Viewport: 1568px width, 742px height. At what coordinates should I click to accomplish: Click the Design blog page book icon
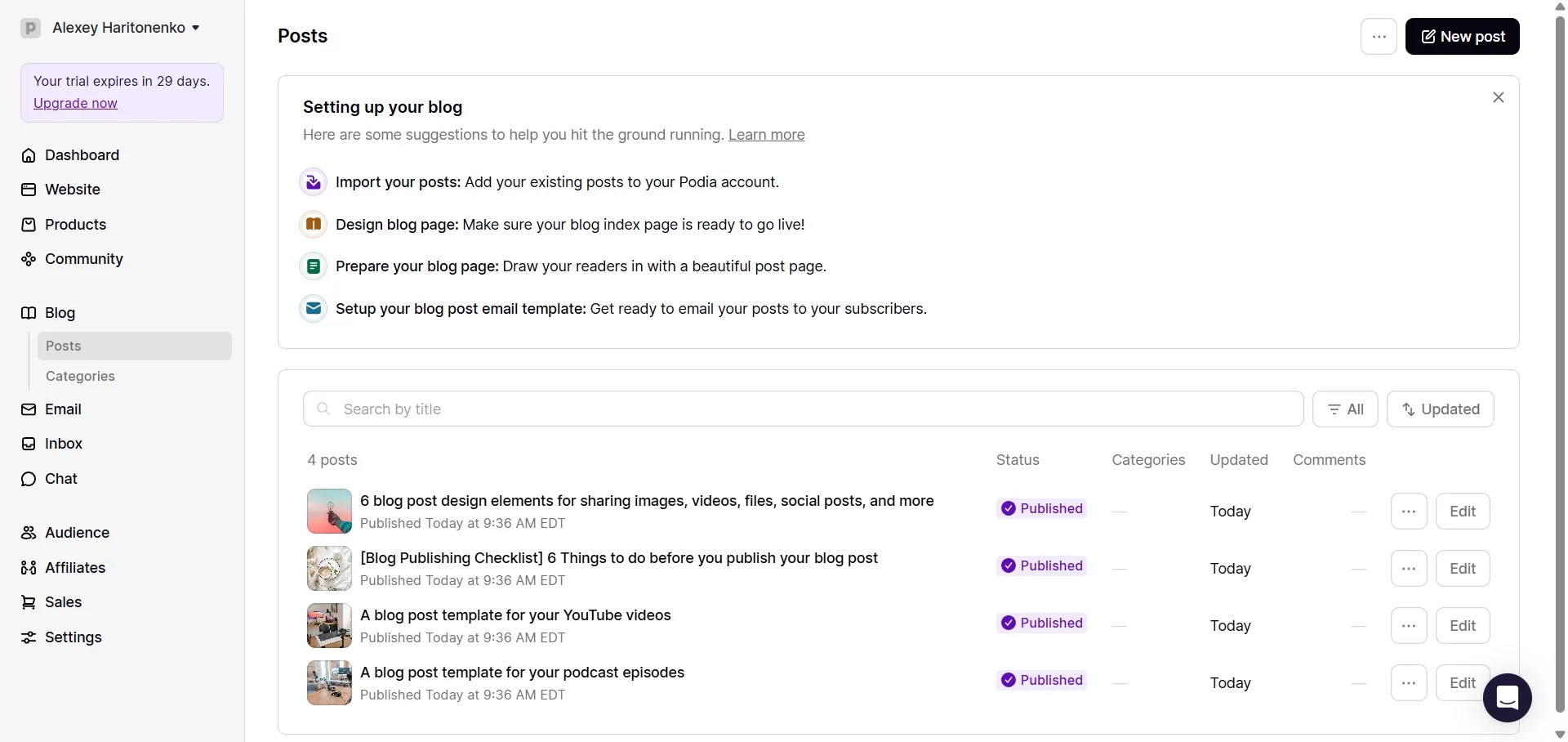[314, 224]
